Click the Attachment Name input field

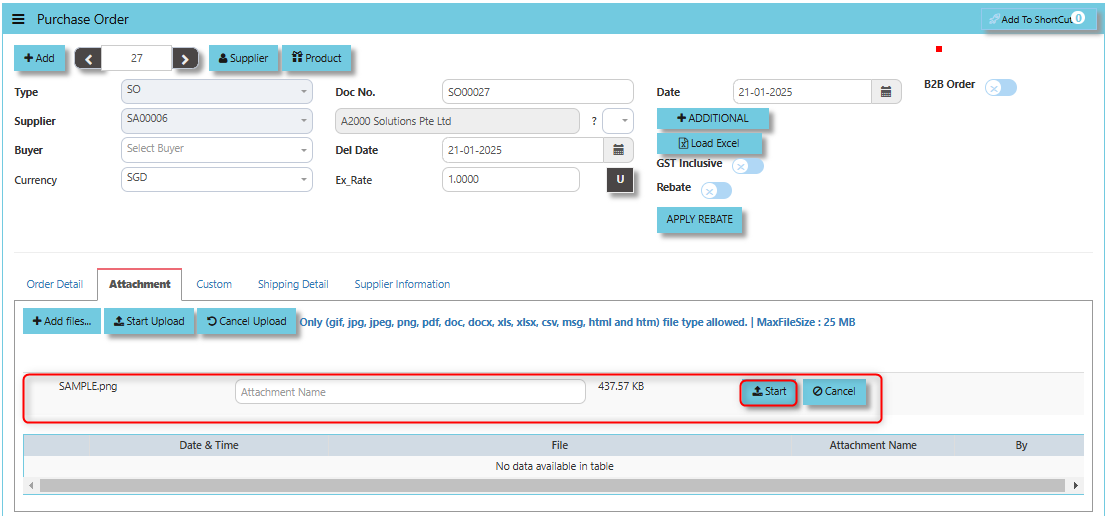pos(410,392)
